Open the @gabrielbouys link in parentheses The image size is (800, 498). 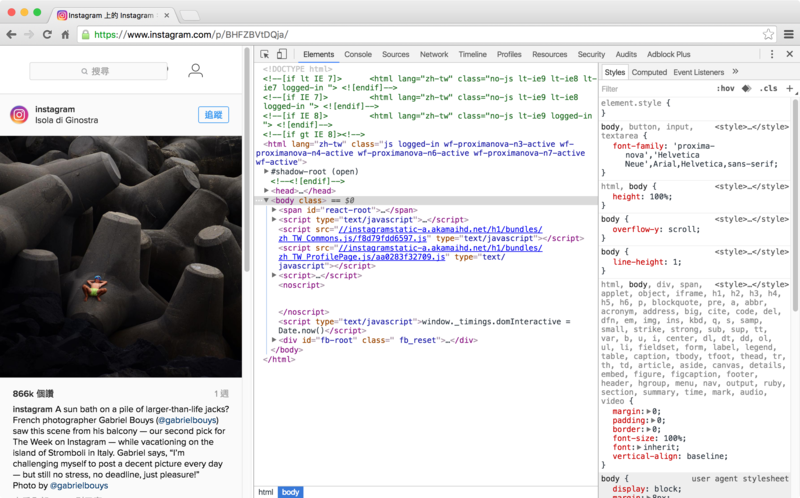coord(187,420)
